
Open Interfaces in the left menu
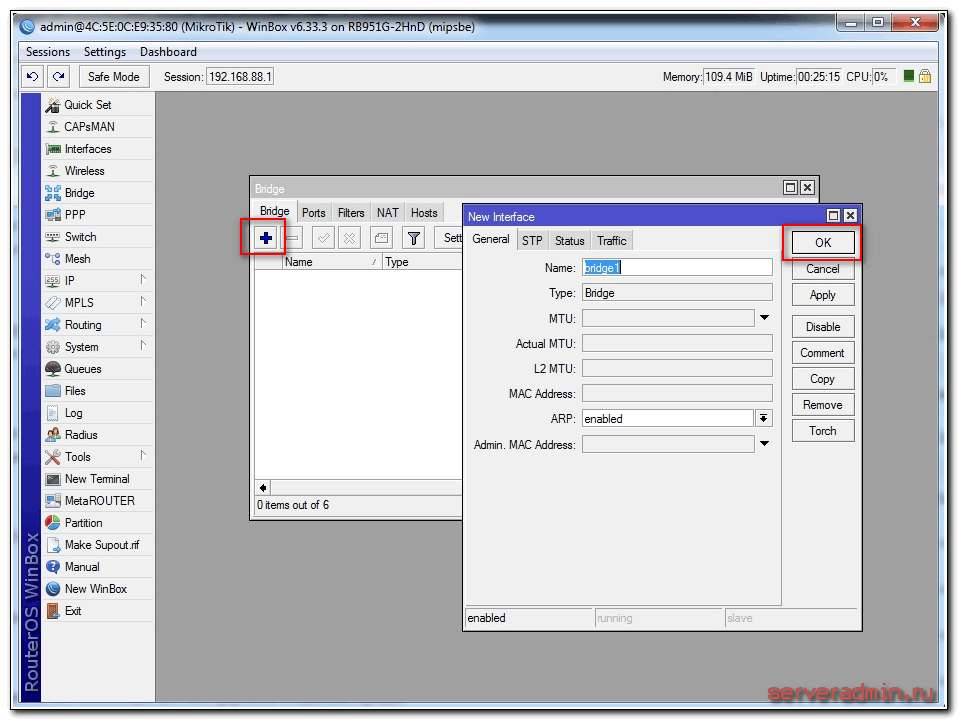(88, 149)
